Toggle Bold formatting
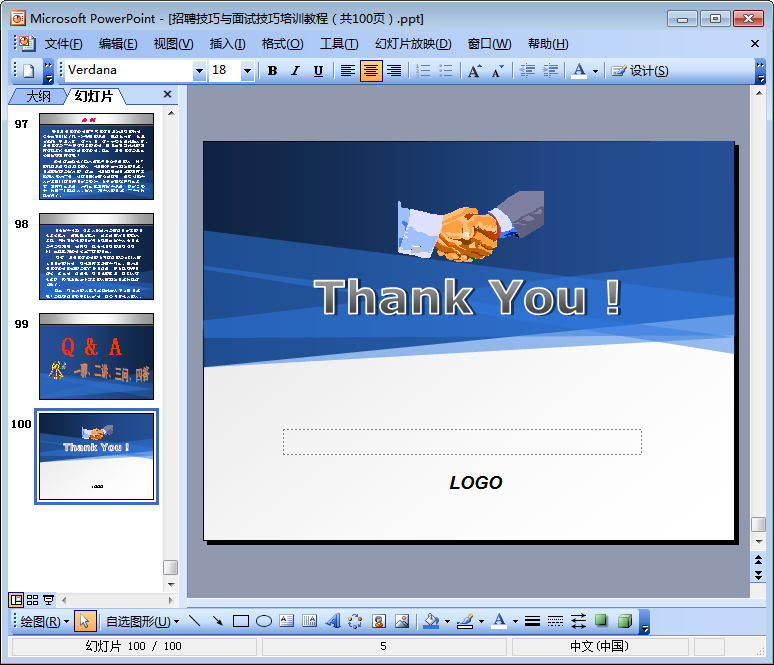 tap(272, 71)
